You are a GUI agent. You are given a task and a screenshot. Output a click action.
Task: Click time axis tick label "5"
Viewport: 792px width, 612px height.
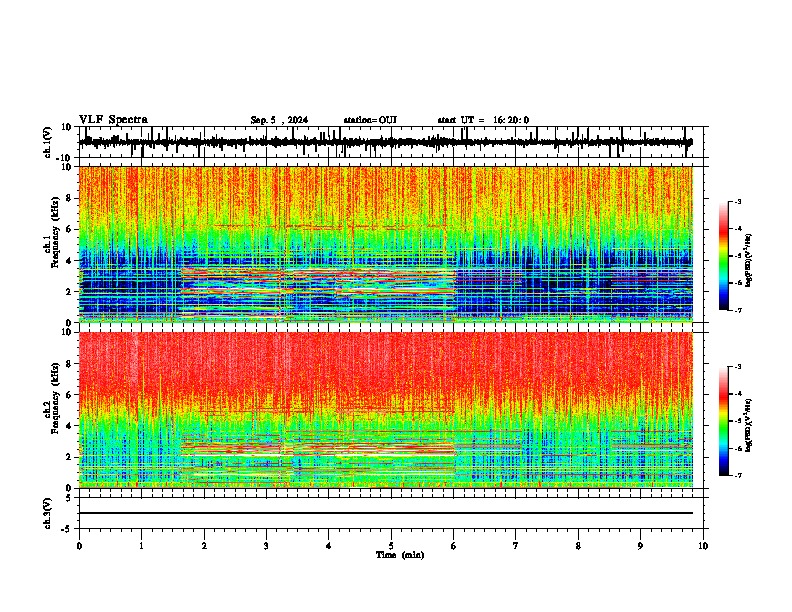click(391, 546)
